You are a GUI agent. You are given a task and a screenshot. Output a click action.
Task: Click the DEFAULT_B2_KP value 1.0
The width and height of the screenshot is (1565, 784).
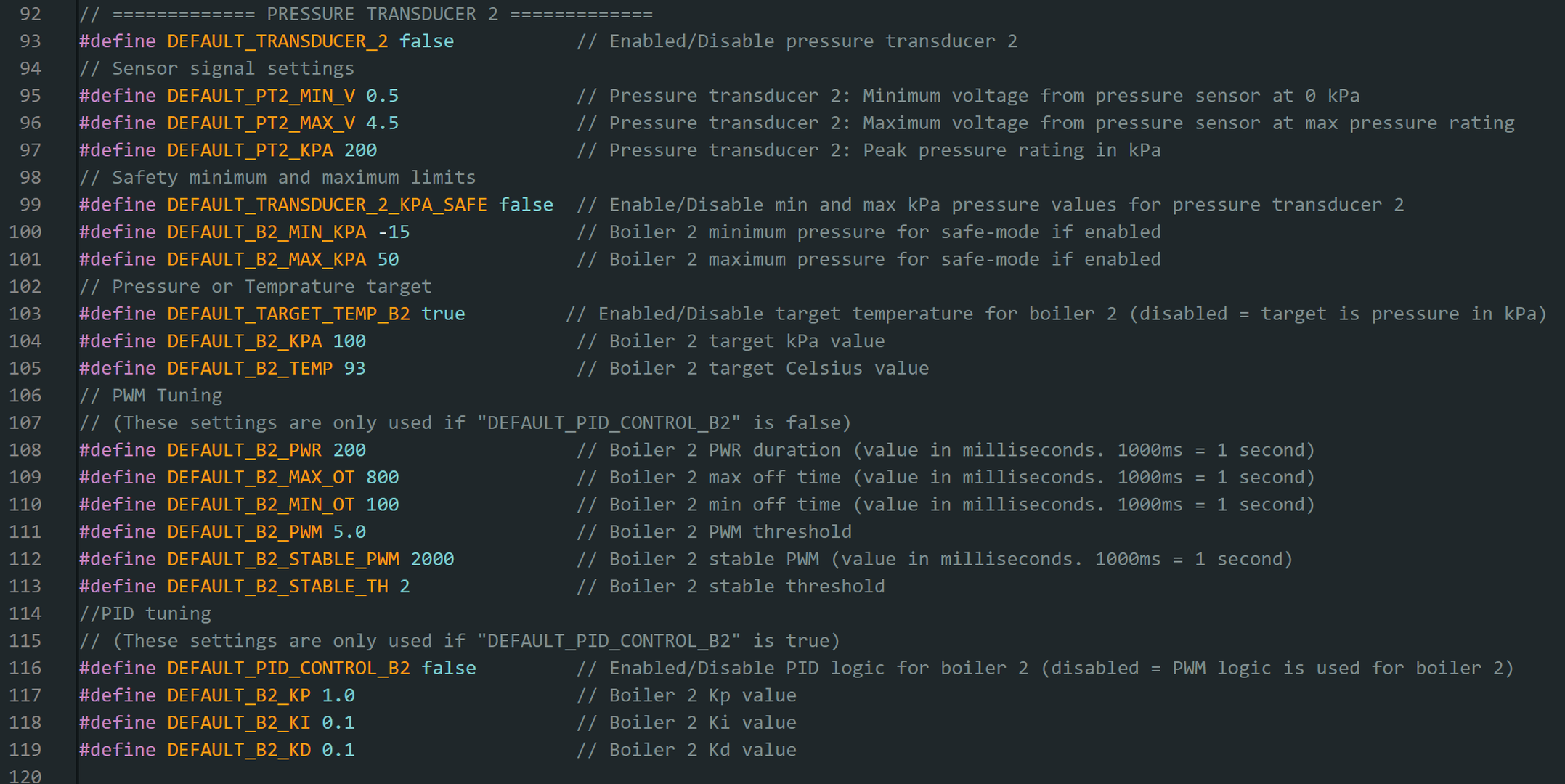pos(338,695)
